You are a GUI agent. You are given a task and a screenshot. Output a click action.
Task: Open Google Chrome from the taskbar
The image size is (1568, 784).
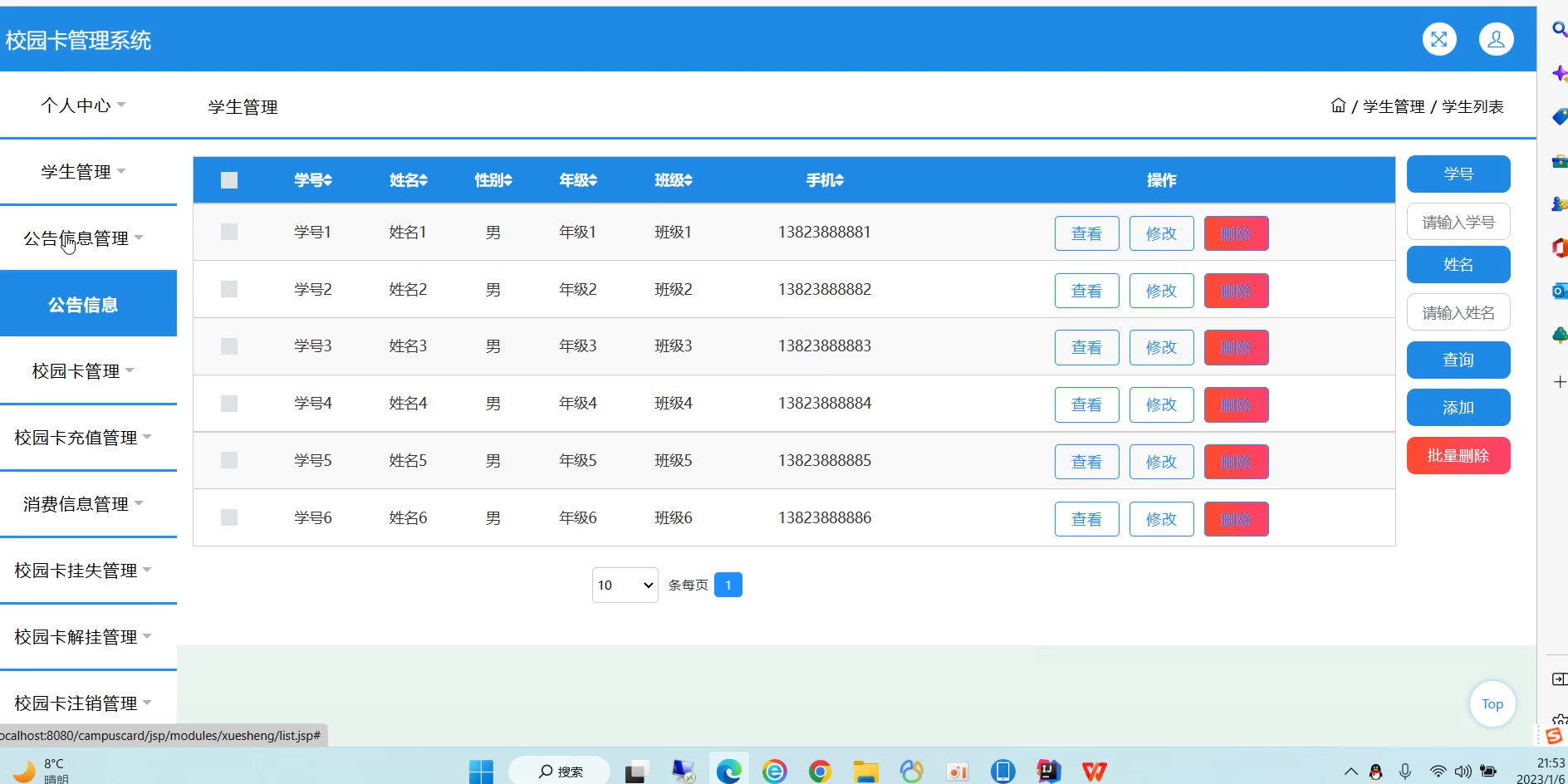coord(820,772)
